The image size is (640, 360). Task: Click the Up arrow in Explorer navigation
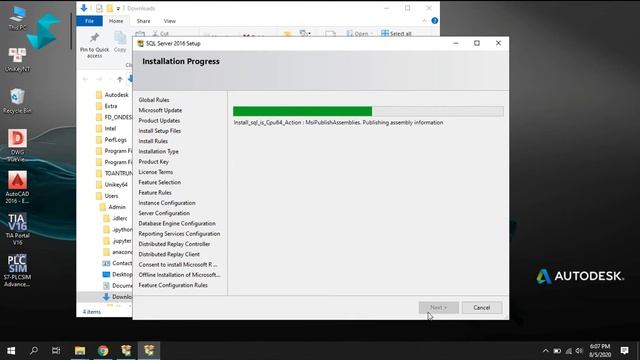[x=120, y=79]
